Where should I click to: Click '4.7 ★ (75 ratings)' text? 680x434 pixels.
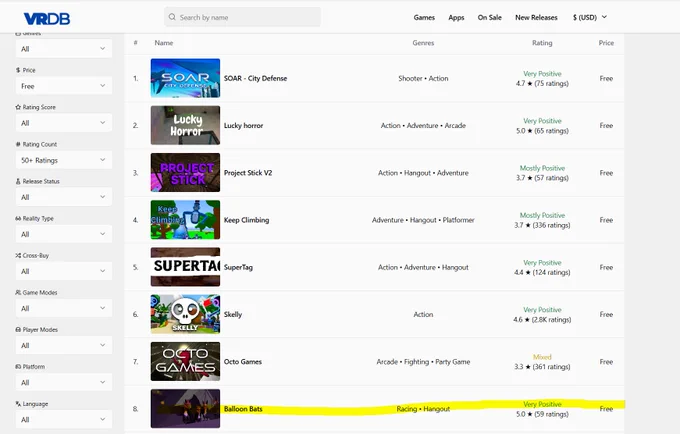(542, 83)
